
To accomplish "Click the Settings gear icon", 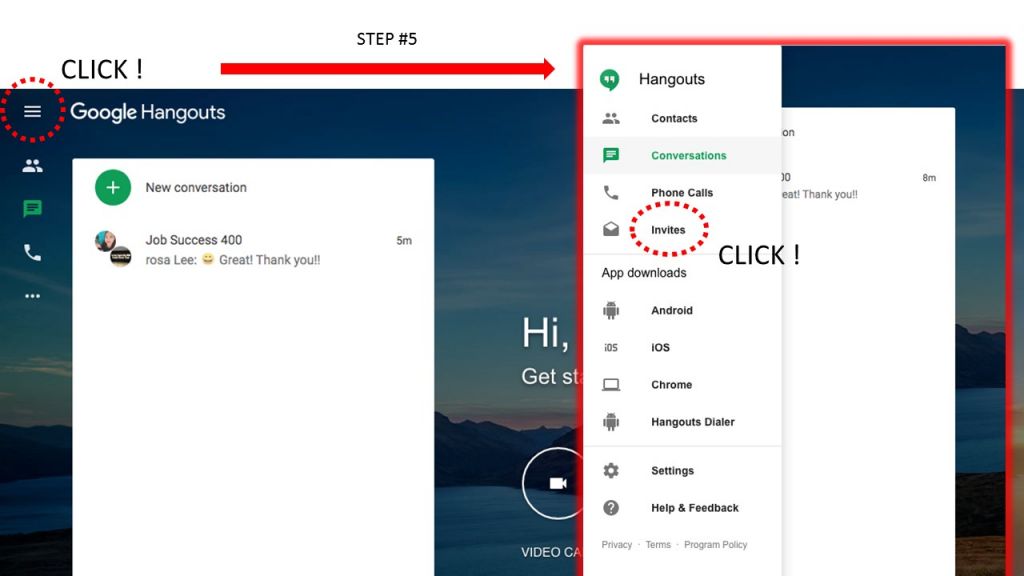I will click(x=611, y=470).
